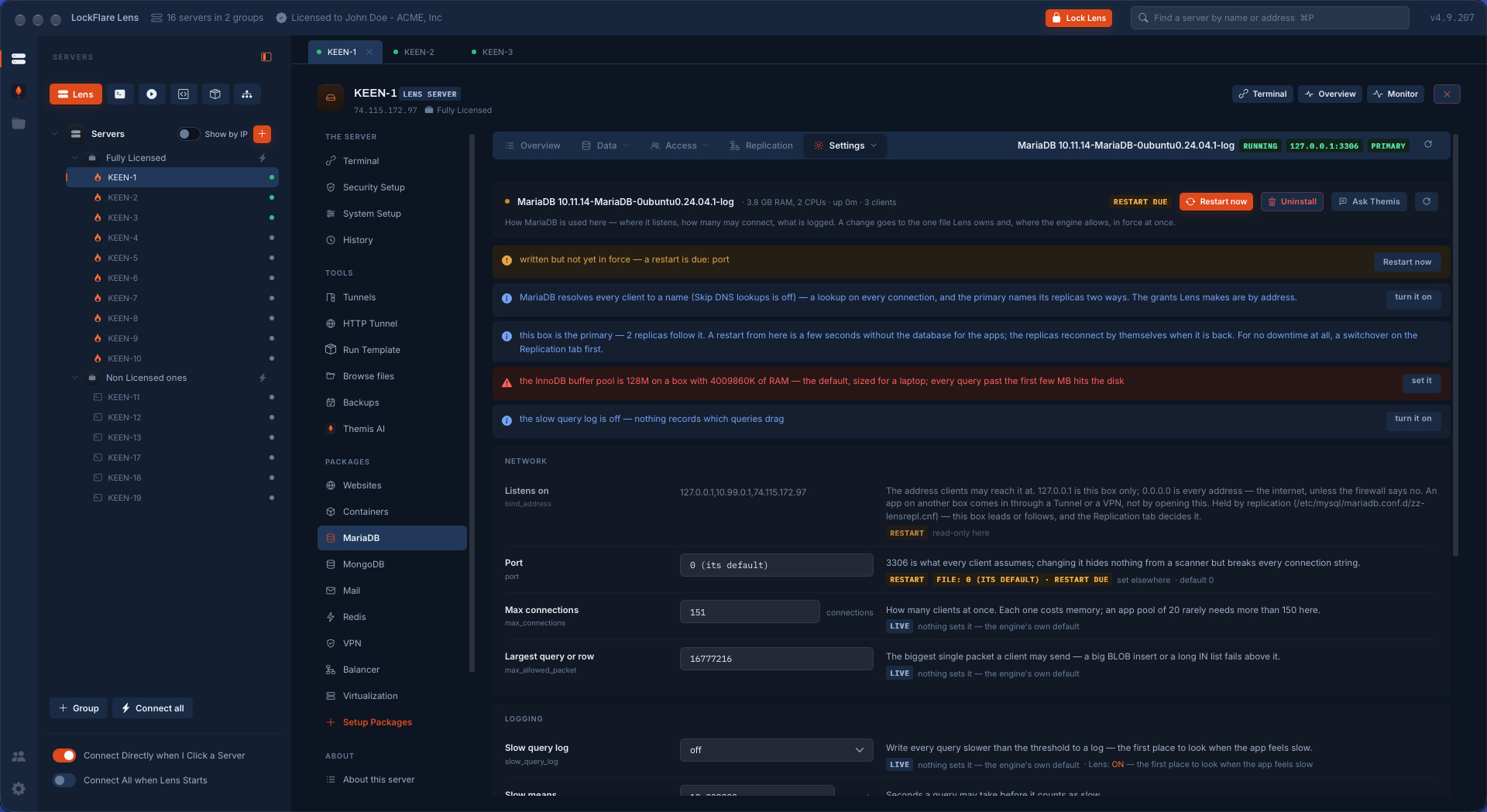This screenshot has height=812, width=1487.
Task: Click the orange Restart now button
Action: click(1216, 202)
